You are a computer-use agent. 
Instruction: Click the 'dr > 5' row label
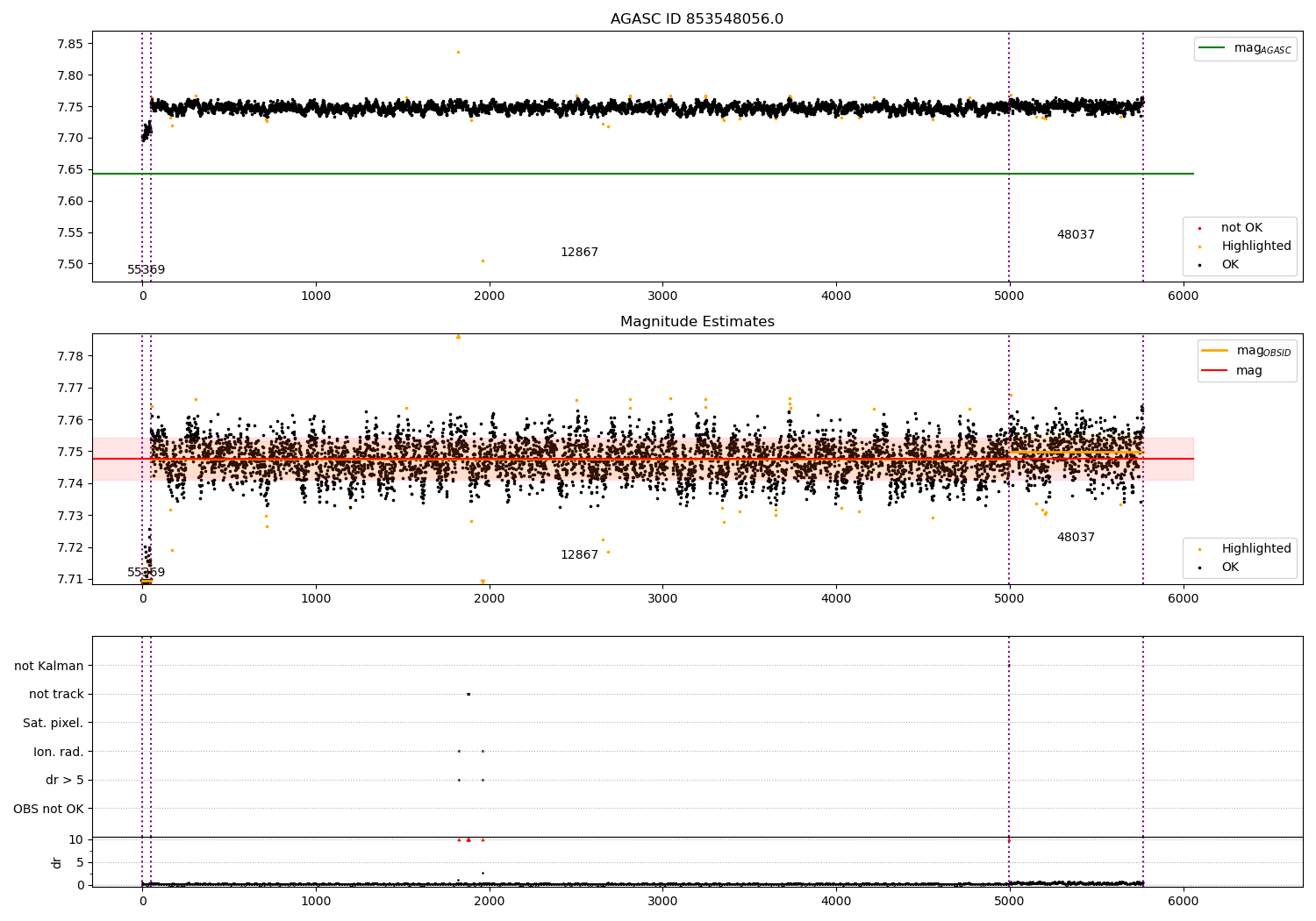tap(65, 781)
